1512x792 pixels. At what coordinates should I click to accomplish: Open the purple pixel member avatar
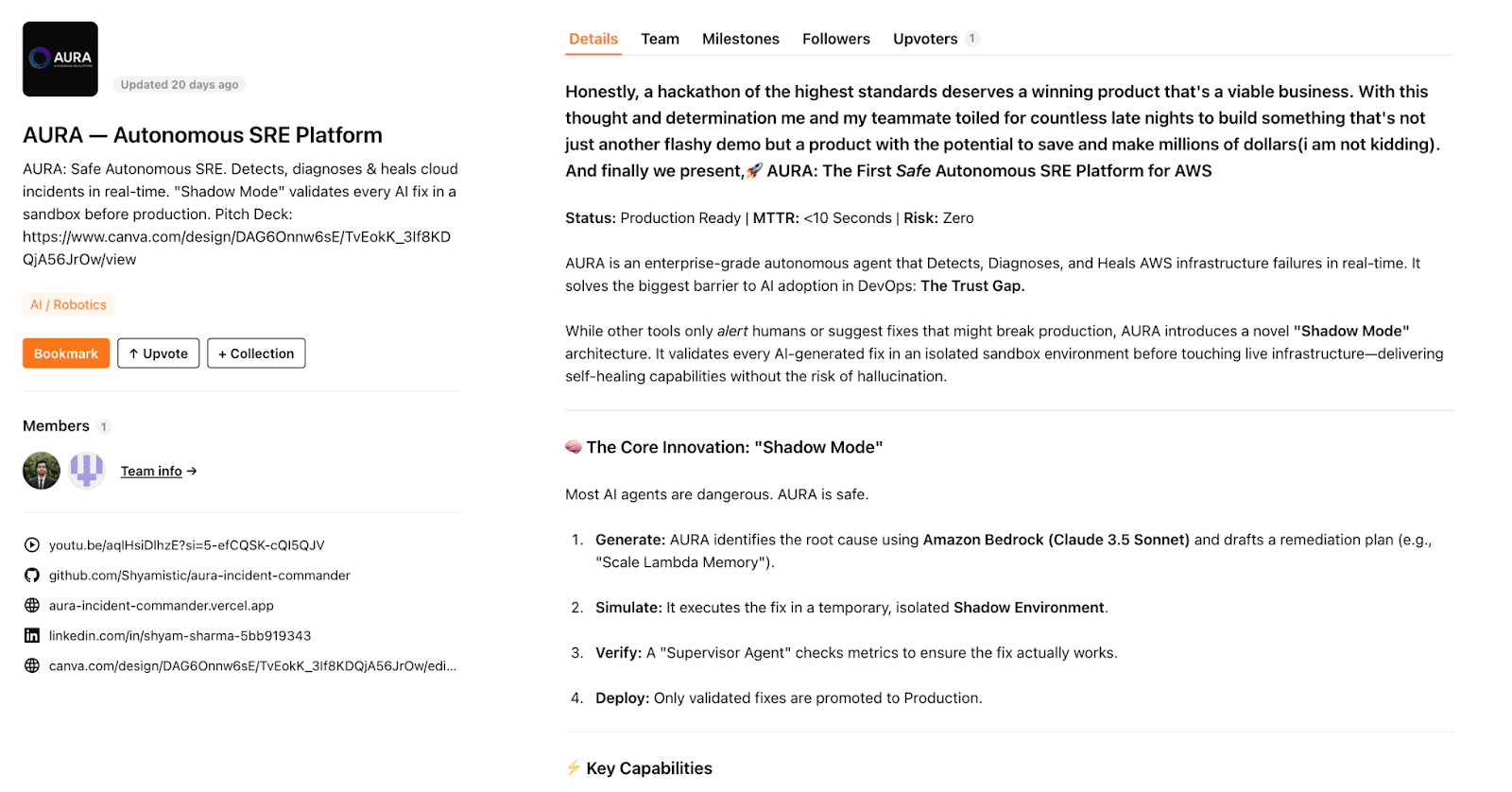tap(87, 471)
